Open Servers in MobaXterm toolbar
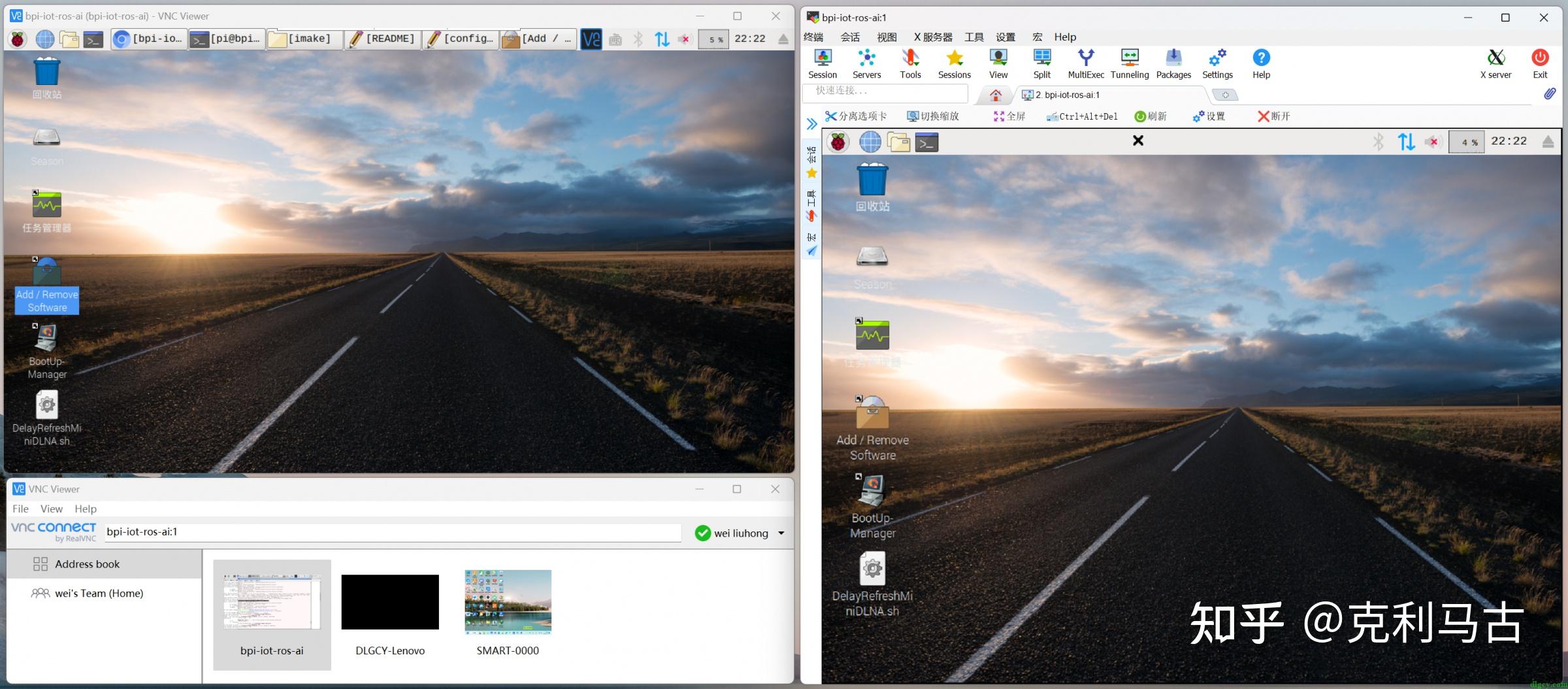The width and height of the screenshot is (1568, 689). (x=866, y=64)
